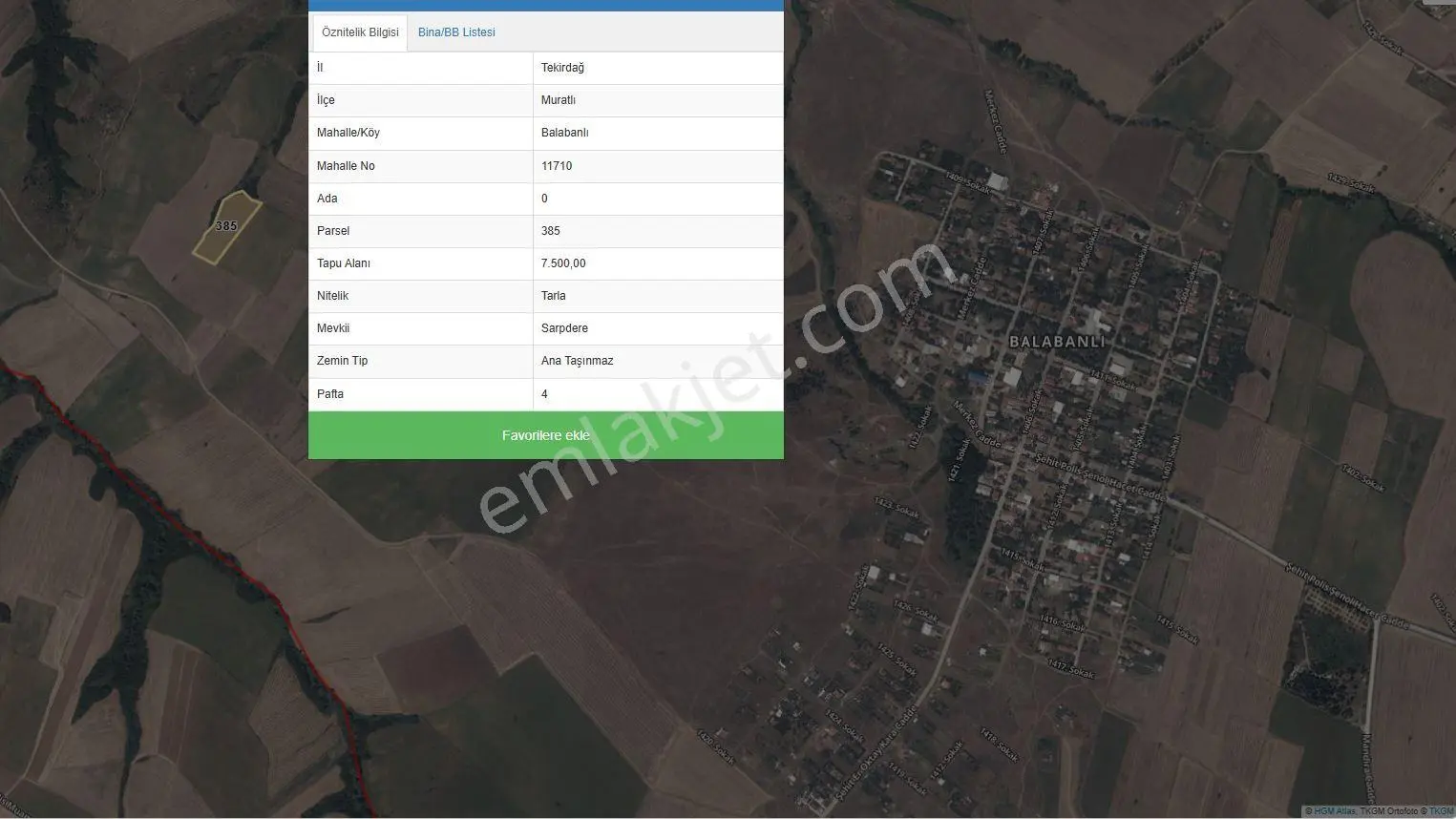Image resolution: width=1456 pixels, height=819 pixels.
Task: Click the Mahalle/Köy row label
Action: (x=348, y=133)
